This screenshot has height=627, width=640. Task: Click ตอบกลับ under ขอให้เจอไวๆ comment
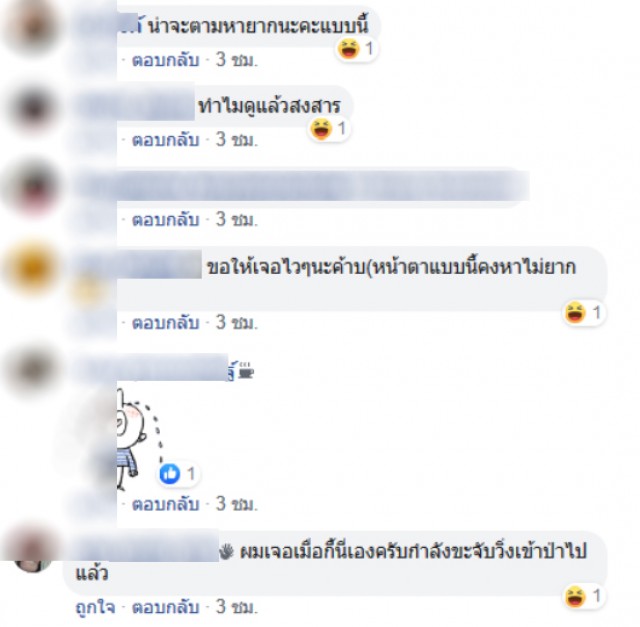click(165, 323)
